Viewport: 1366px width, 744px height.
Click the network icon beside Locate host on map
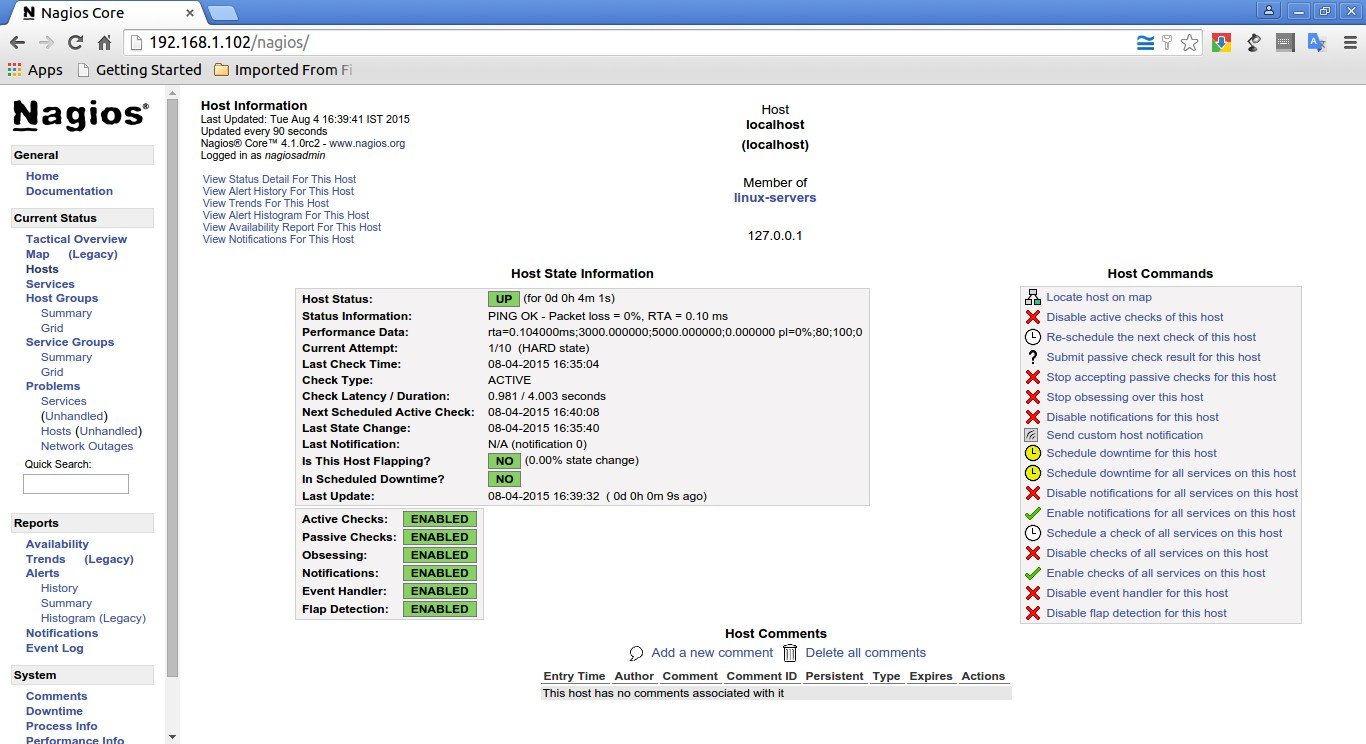click(x=1033, y=297)
